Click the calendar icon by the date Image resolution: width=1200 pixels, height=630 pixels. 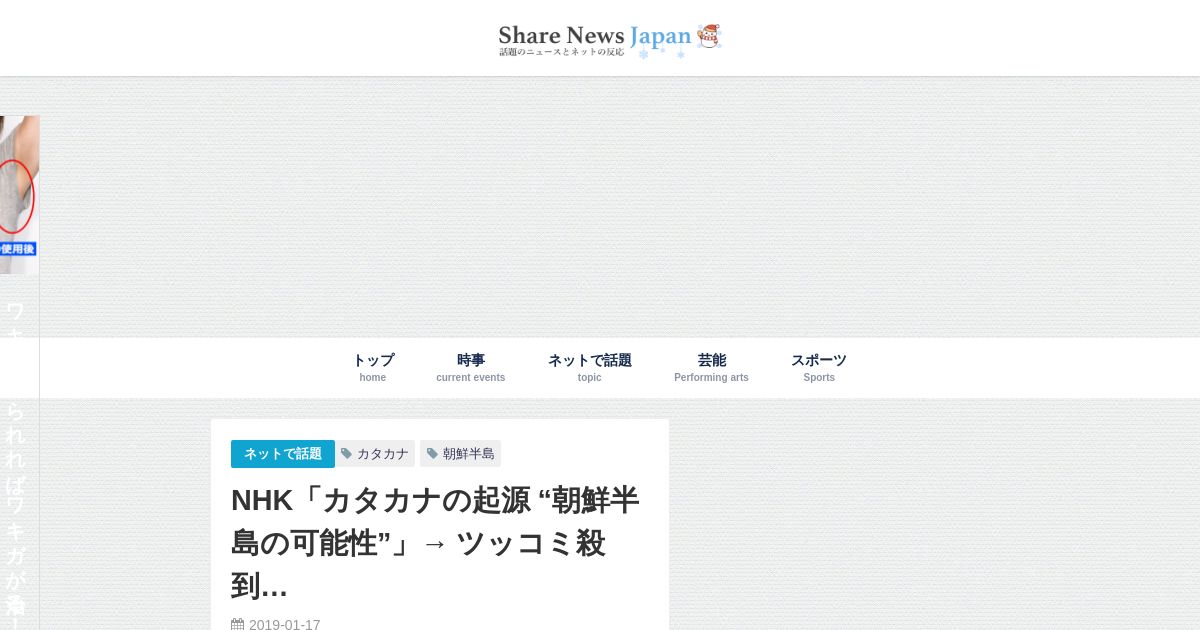238,625
